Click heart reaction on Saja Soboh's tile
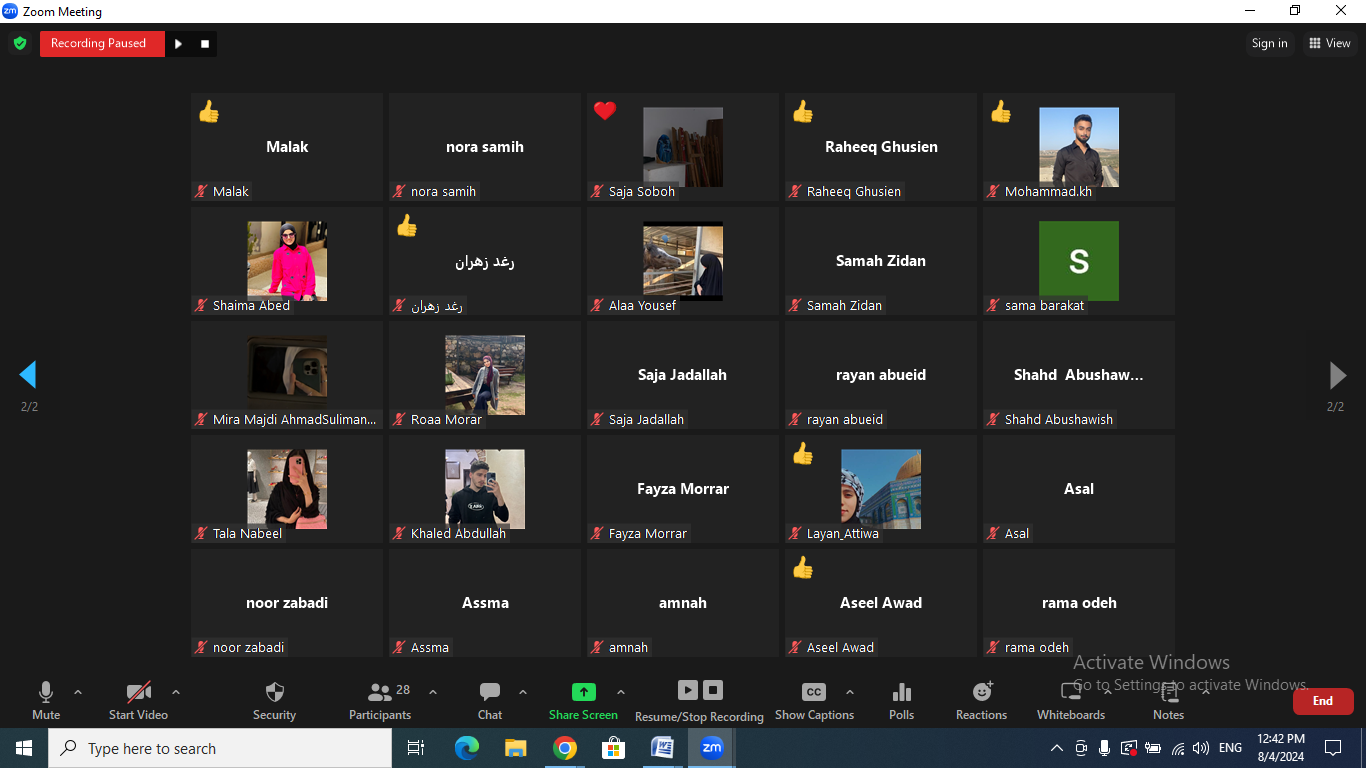This screenshot has width=1366, height=768. tap(604, 111)
